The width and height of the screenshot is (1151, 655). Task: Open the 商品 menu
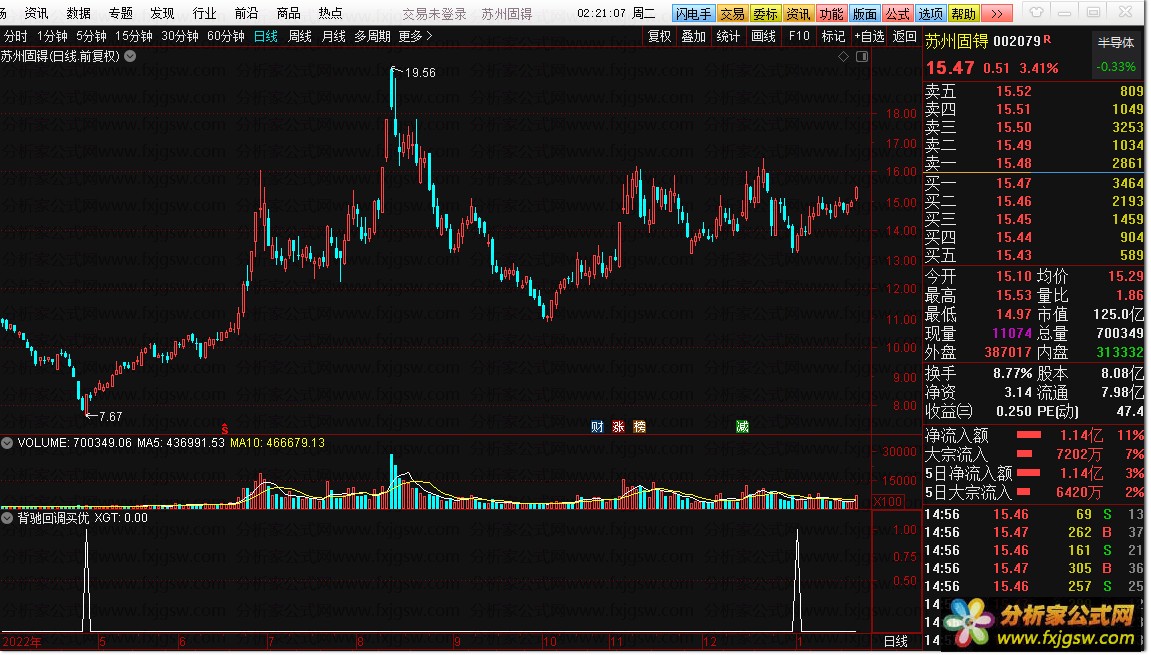coord(288,13)
